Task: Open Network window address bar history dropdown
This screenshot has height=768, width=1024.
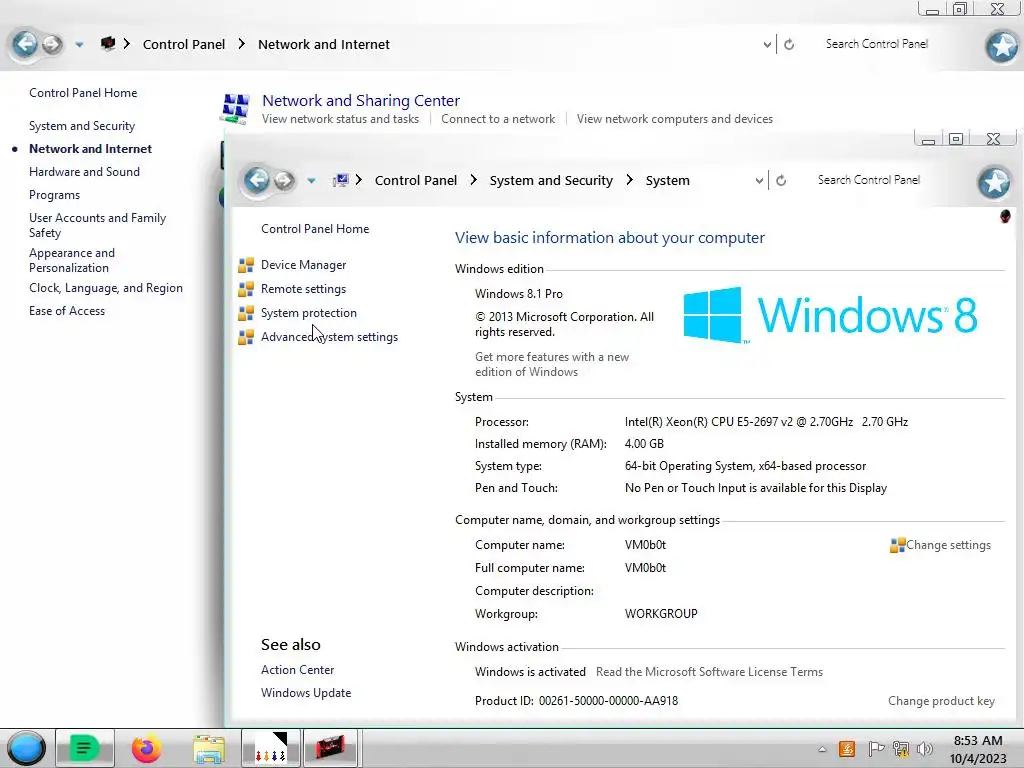Action: [767, 45]
